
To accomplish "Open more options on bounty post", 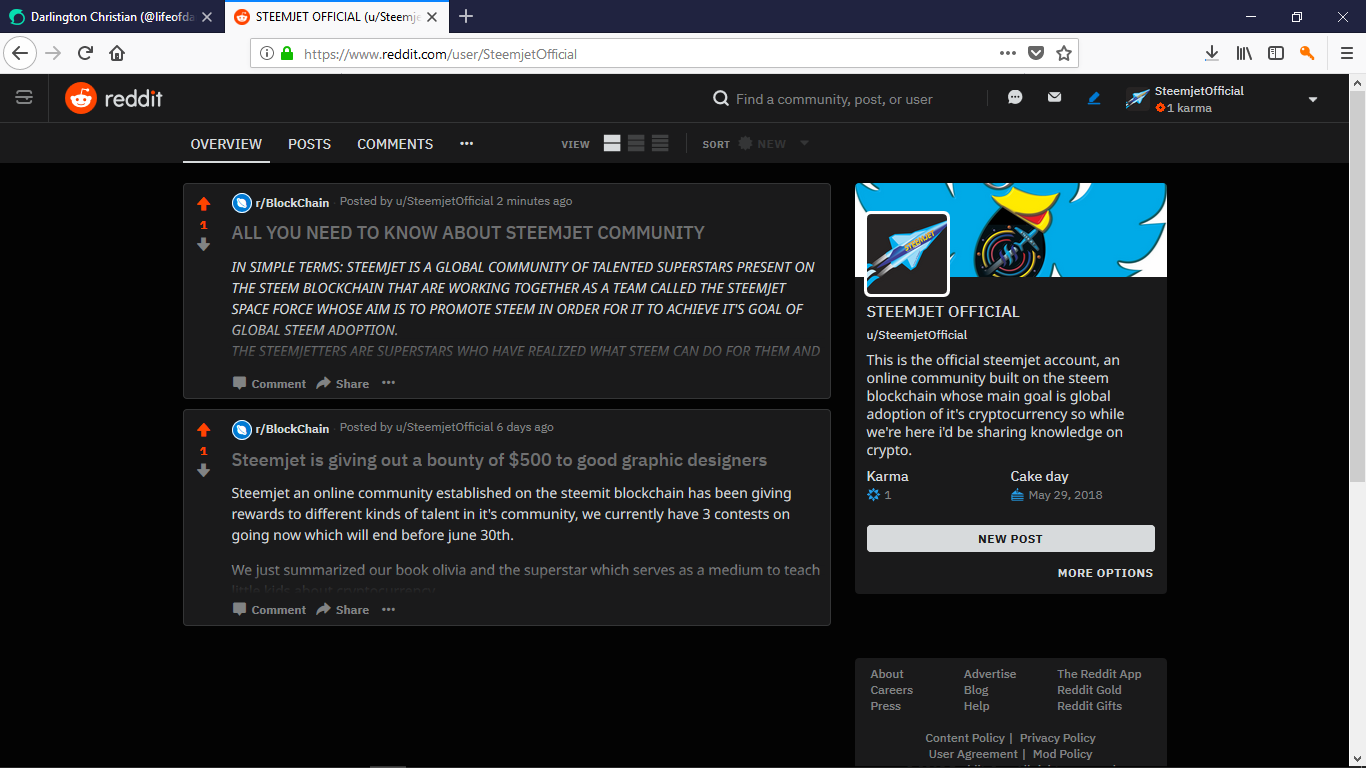I will click(388, 609).
